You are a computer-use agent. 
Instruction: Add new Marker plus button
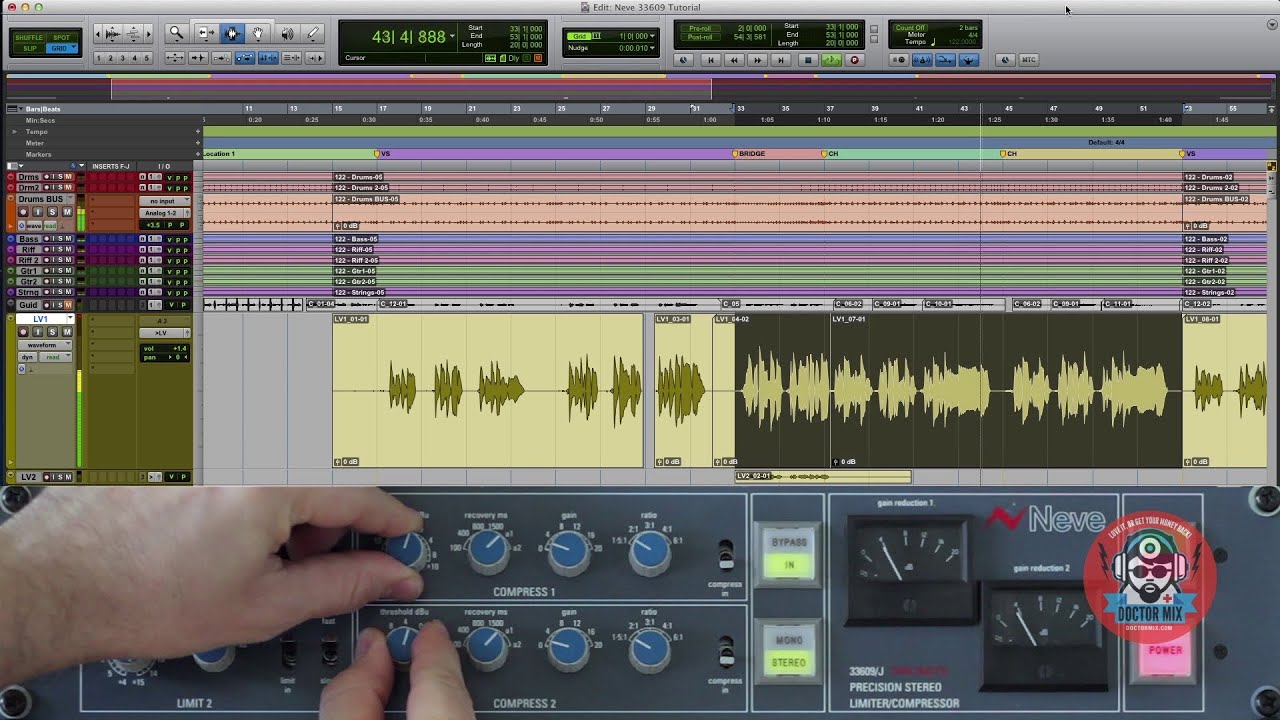tap(198, 154)
